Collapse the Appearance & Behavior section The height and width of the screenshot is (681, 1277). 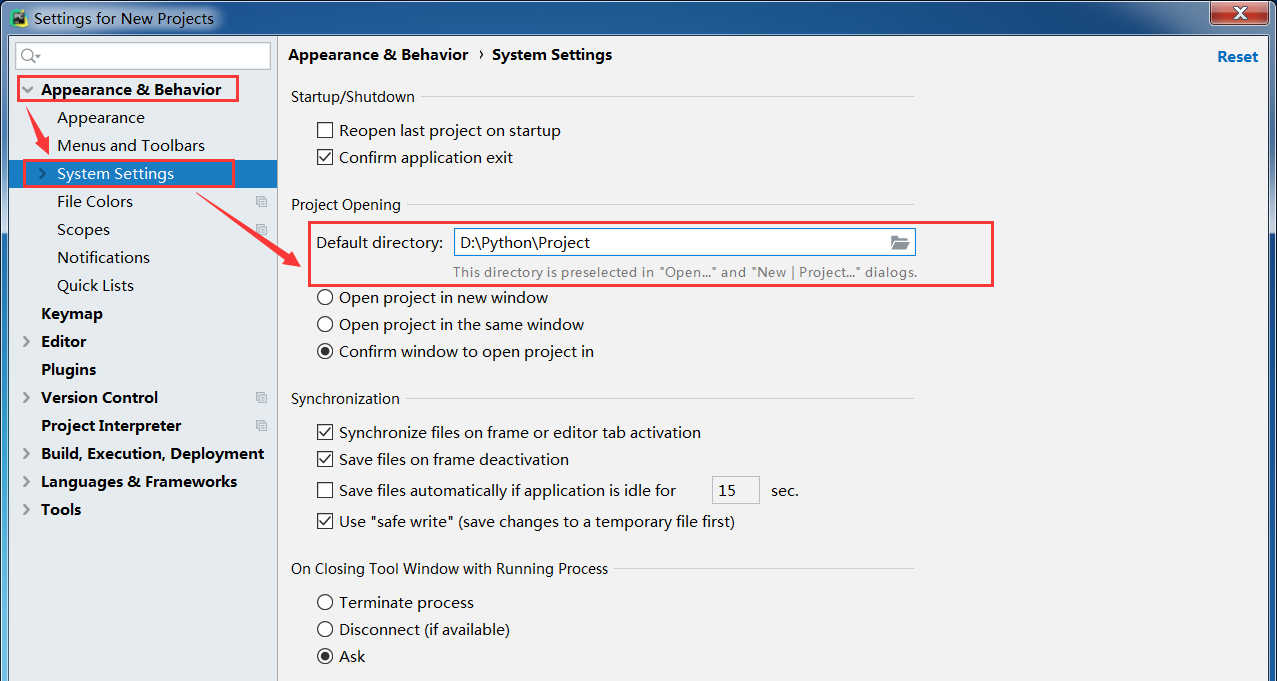point(27,90)
